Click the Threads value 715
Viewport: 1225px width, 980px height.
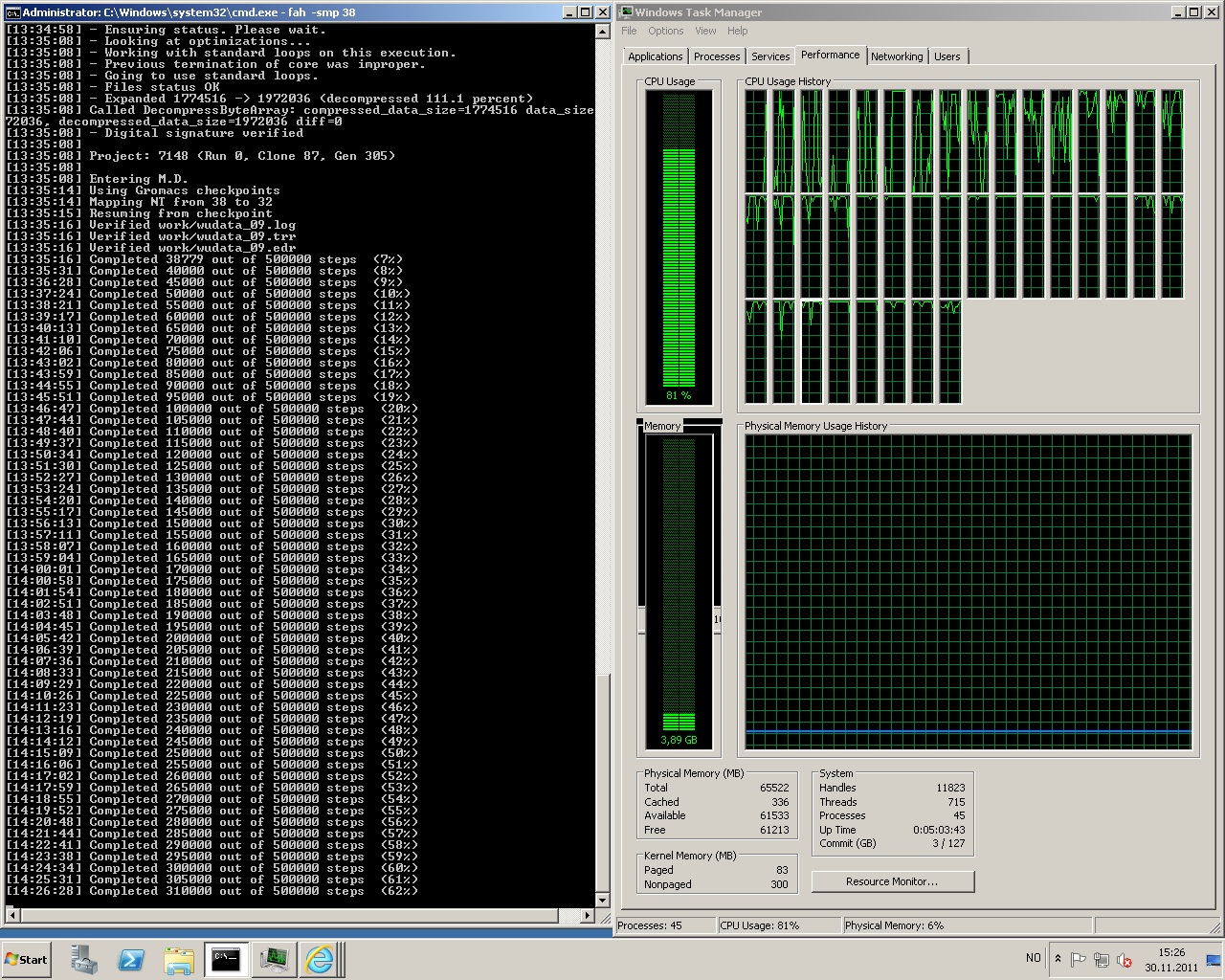[956, 802]
